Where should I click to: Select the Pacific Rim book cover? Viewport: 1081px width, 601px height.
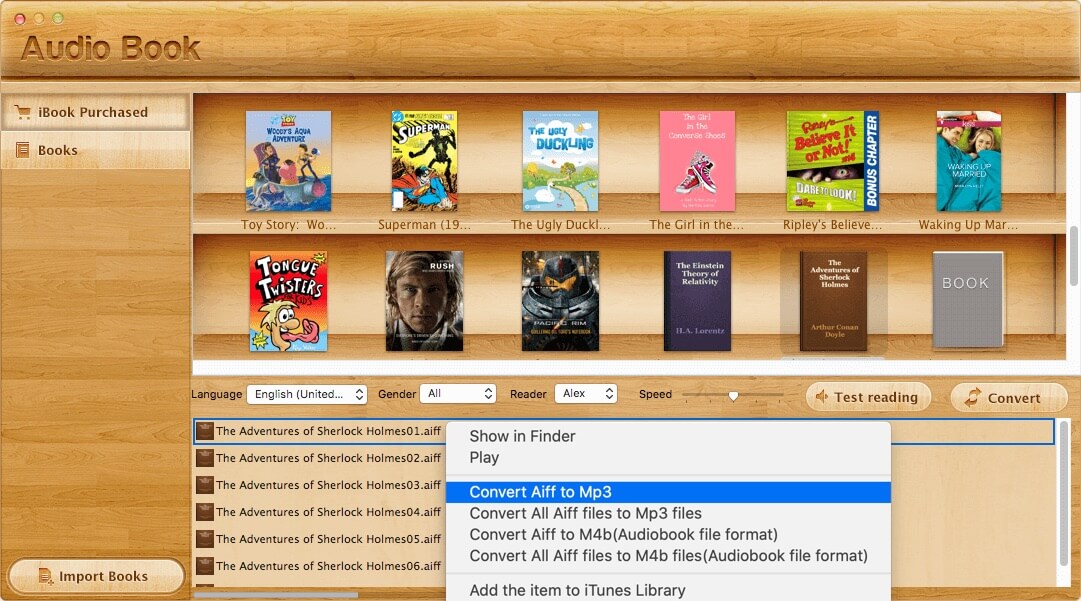point(560,301)
